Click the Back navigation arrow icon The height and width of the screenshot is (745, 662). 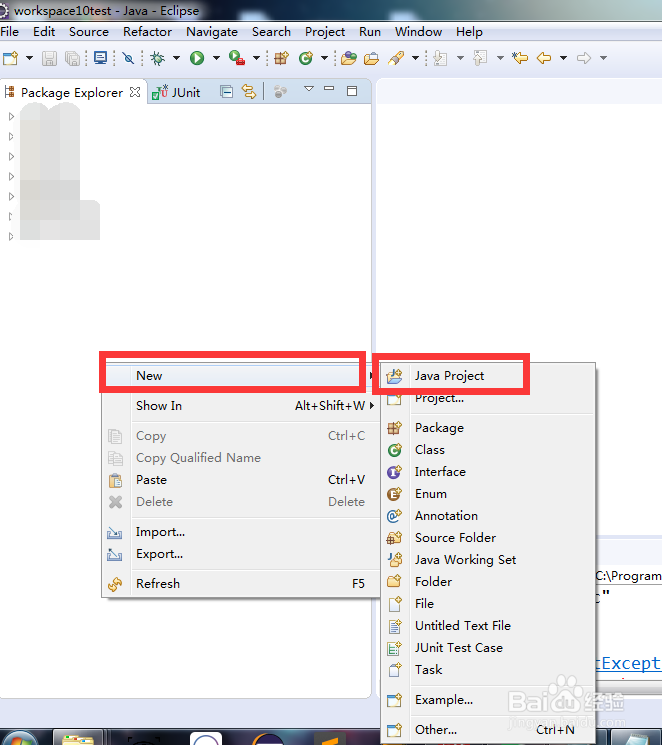click(544, 58)
